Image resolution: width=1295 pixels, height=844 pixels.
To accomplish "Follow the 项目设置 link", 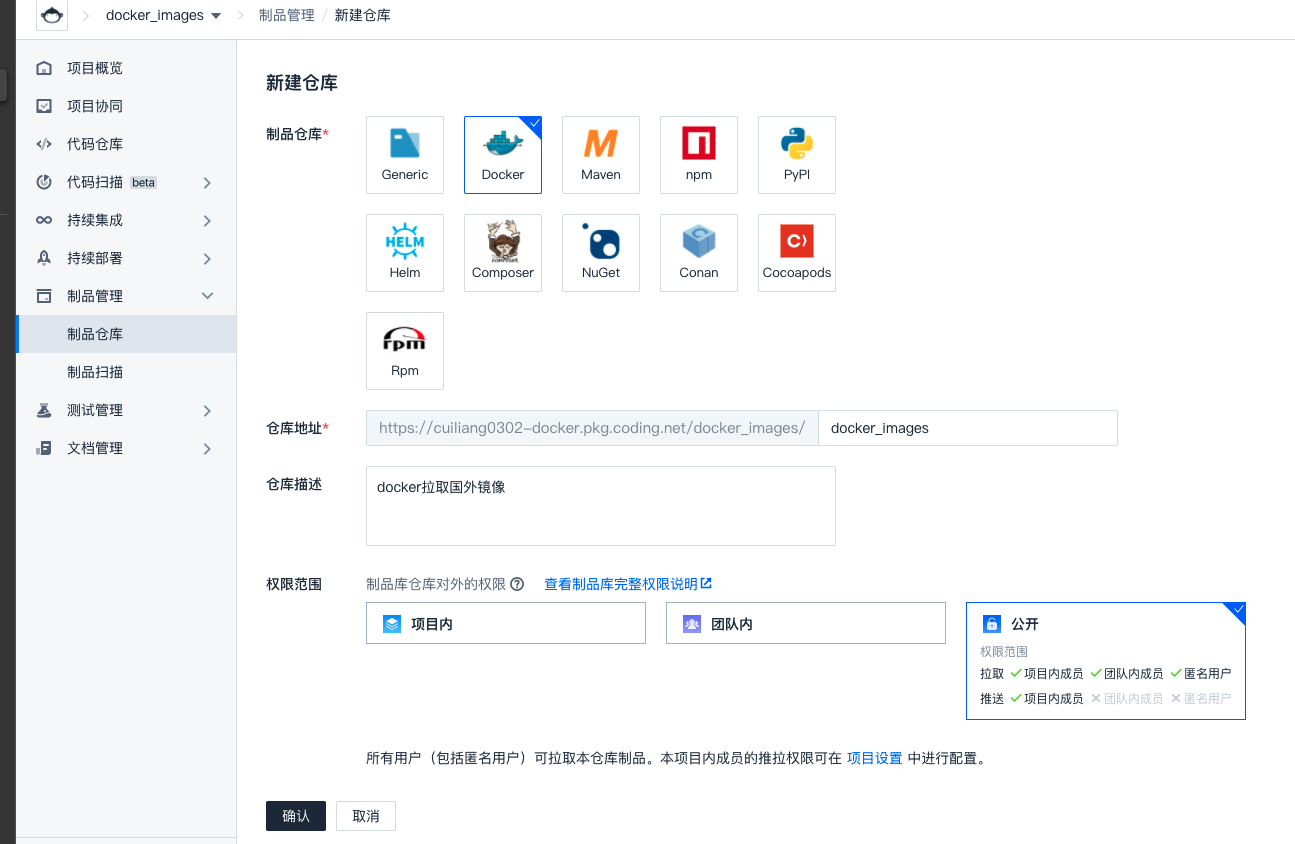I will (875, 758).
